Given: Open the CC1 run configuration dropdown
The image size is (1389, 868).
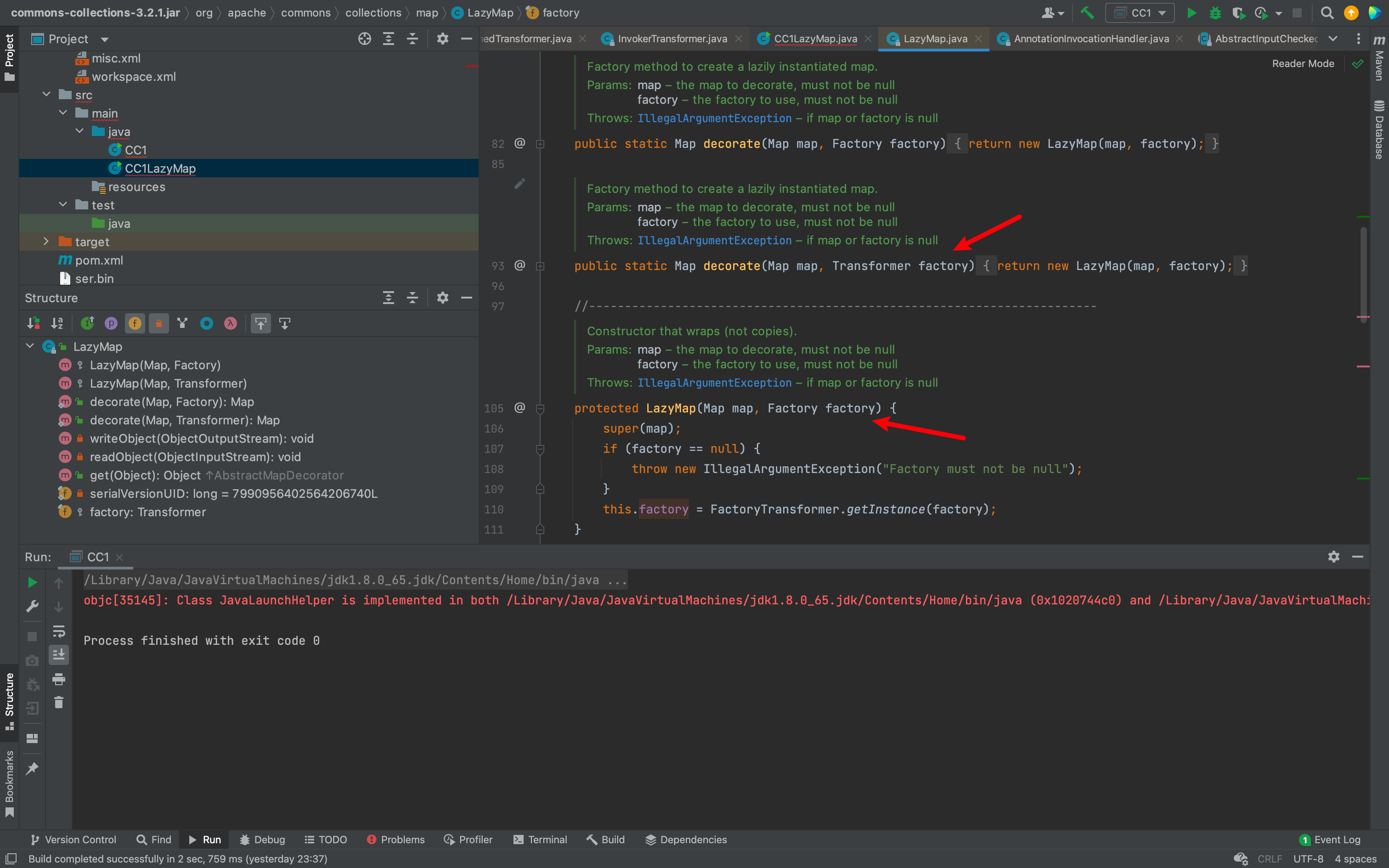Looking at the screenshot, I should pyautogui.click(x=1141, y=13).
